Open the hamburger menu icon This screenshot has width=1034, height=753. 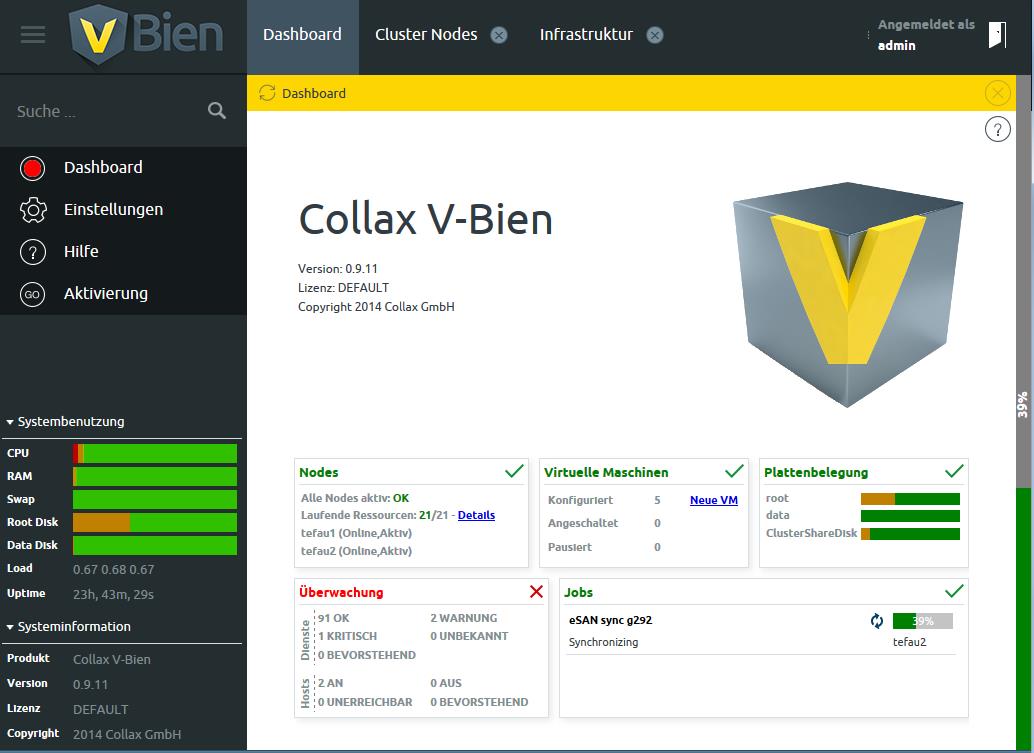tap(33, 35)
